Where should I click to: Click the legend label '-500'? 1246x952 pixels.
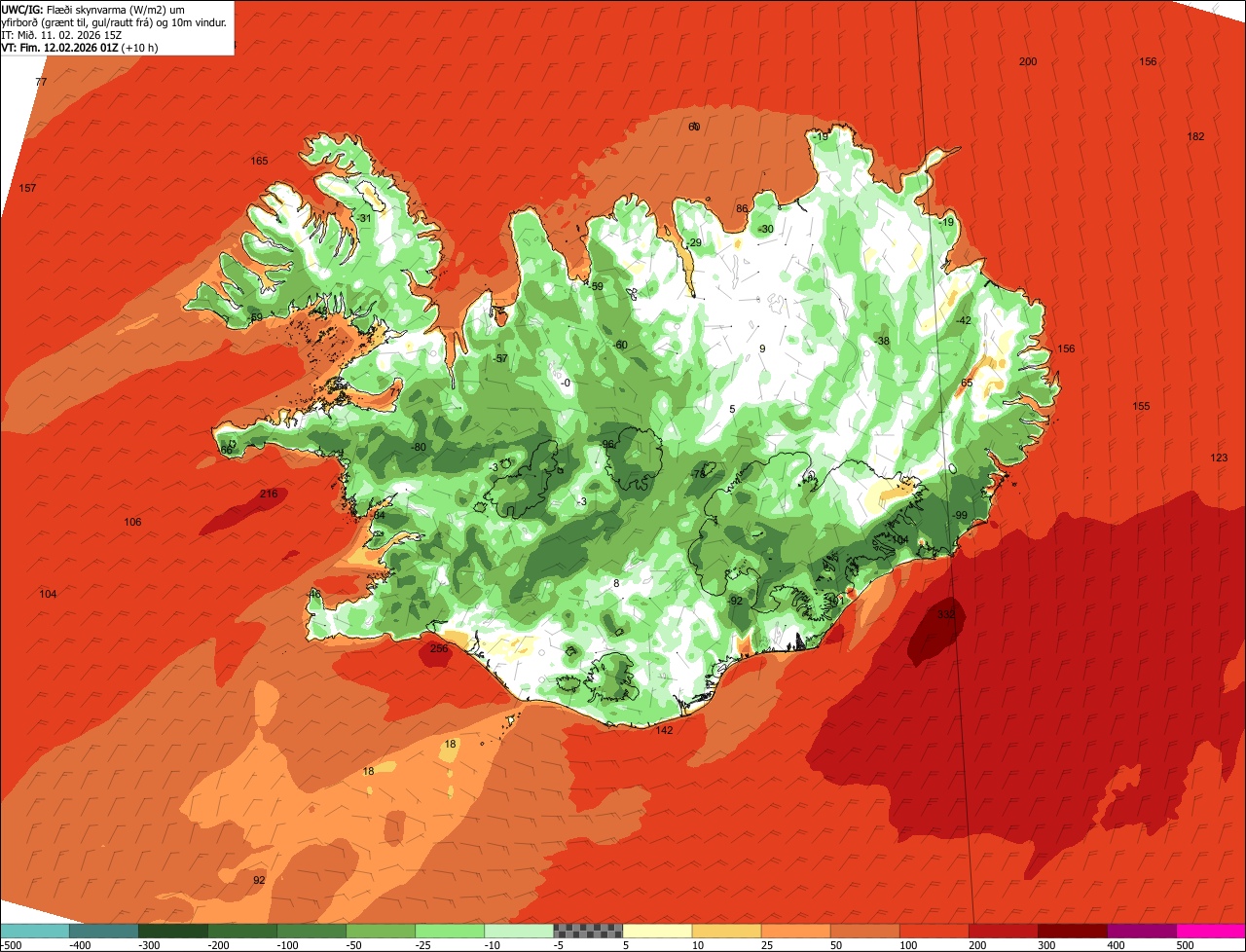click(x=12, y=945)
